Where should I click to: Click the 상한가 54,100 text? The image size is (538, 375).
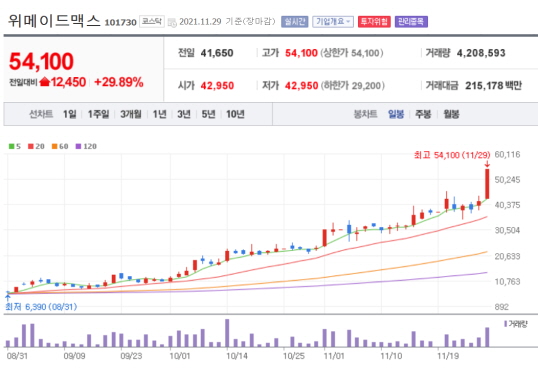[352, 53]
